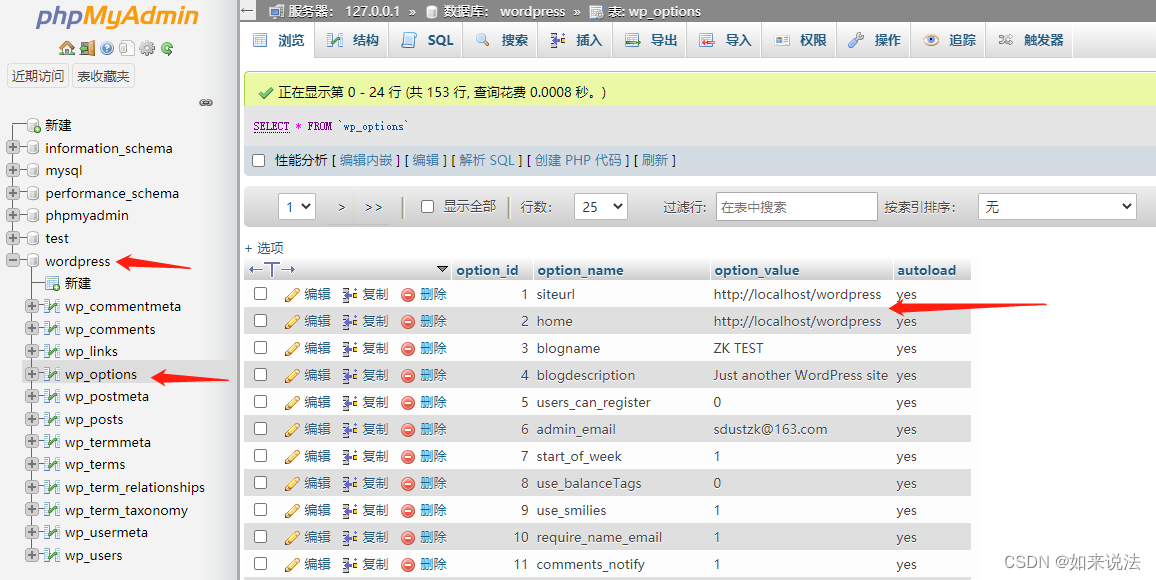Image resolution: width=1156 pixels, height=580 pixels.
Task: Click the pencil icon for users_can_register row
Action: pyautogui.click(x=292, y=402)
